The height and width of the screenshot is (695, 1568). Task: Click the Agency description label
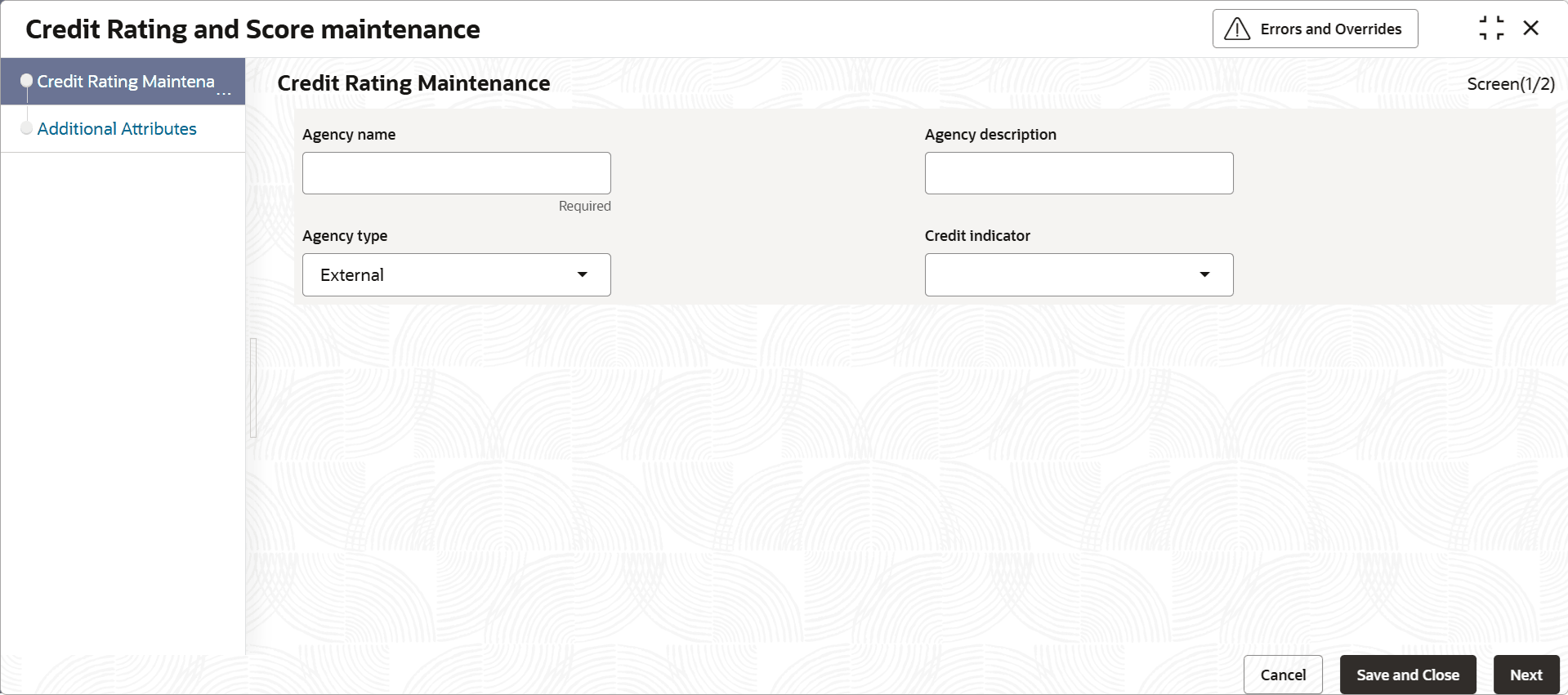click(990, 135)
